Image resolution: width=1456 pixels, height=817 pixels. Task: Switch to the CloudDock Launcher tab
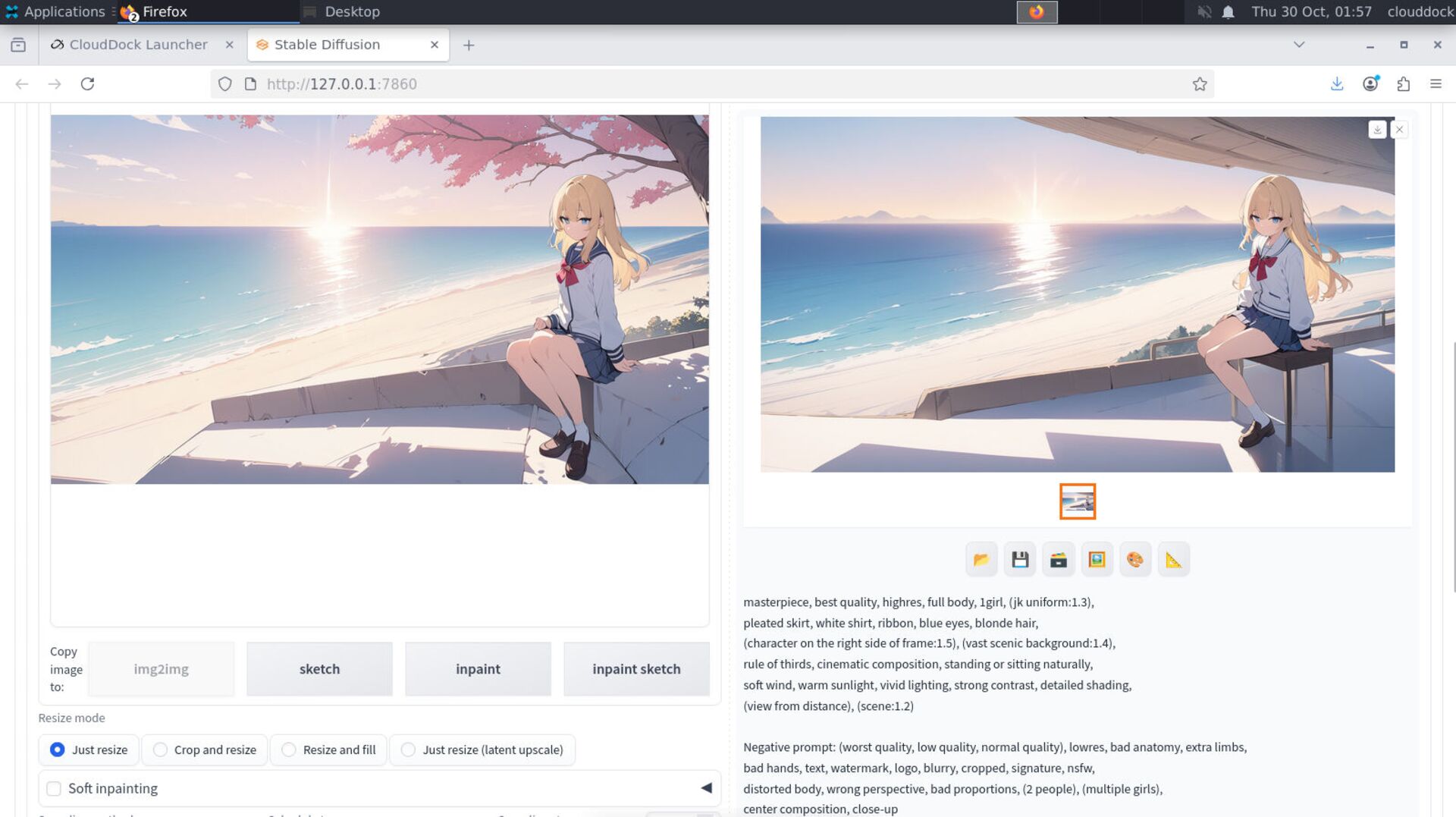coord(138,45)
